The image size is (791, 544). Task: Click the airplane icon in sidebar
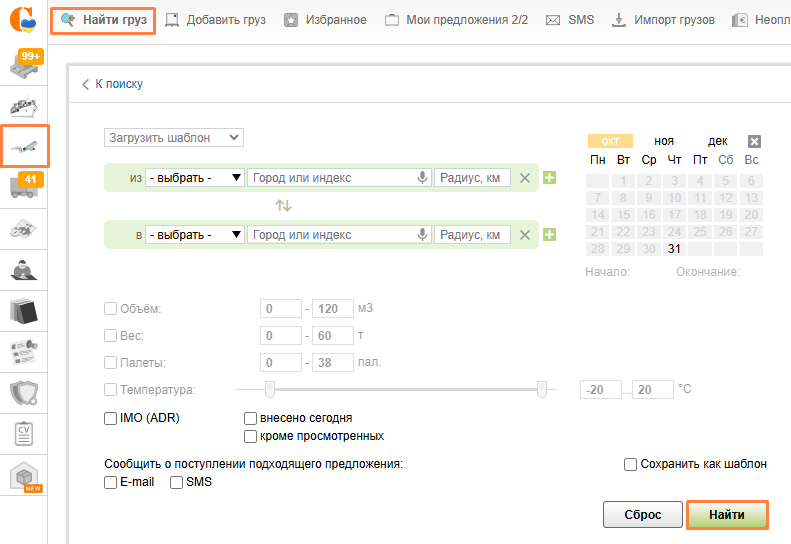point(24,146)
